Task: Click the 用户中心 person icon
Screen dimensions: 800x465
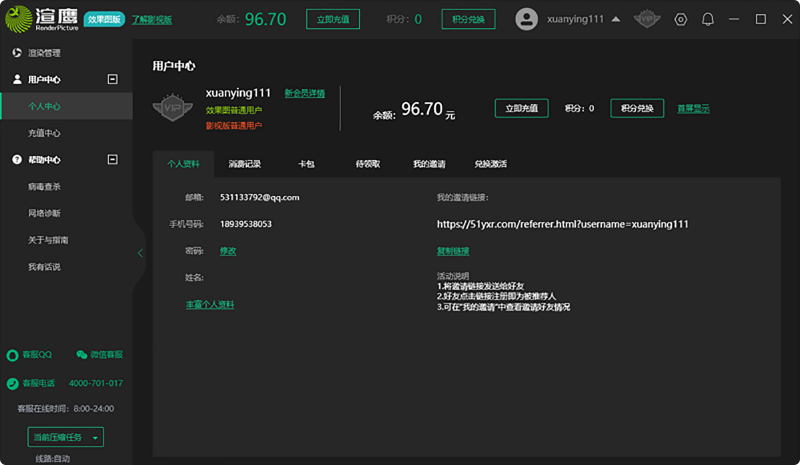Action: pyautogui.click(x=17, y=79)
